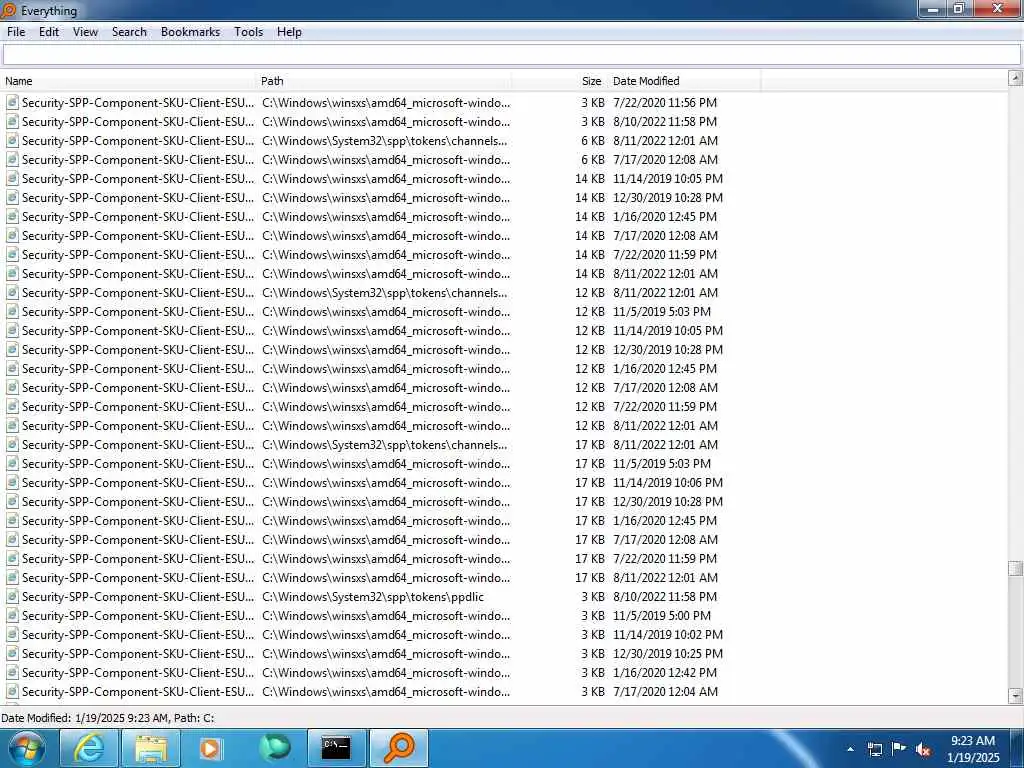The width and height of the screenshot is (1024, 768).
Task: Click the Everything app icon in title bar
Action: (9, 10)
